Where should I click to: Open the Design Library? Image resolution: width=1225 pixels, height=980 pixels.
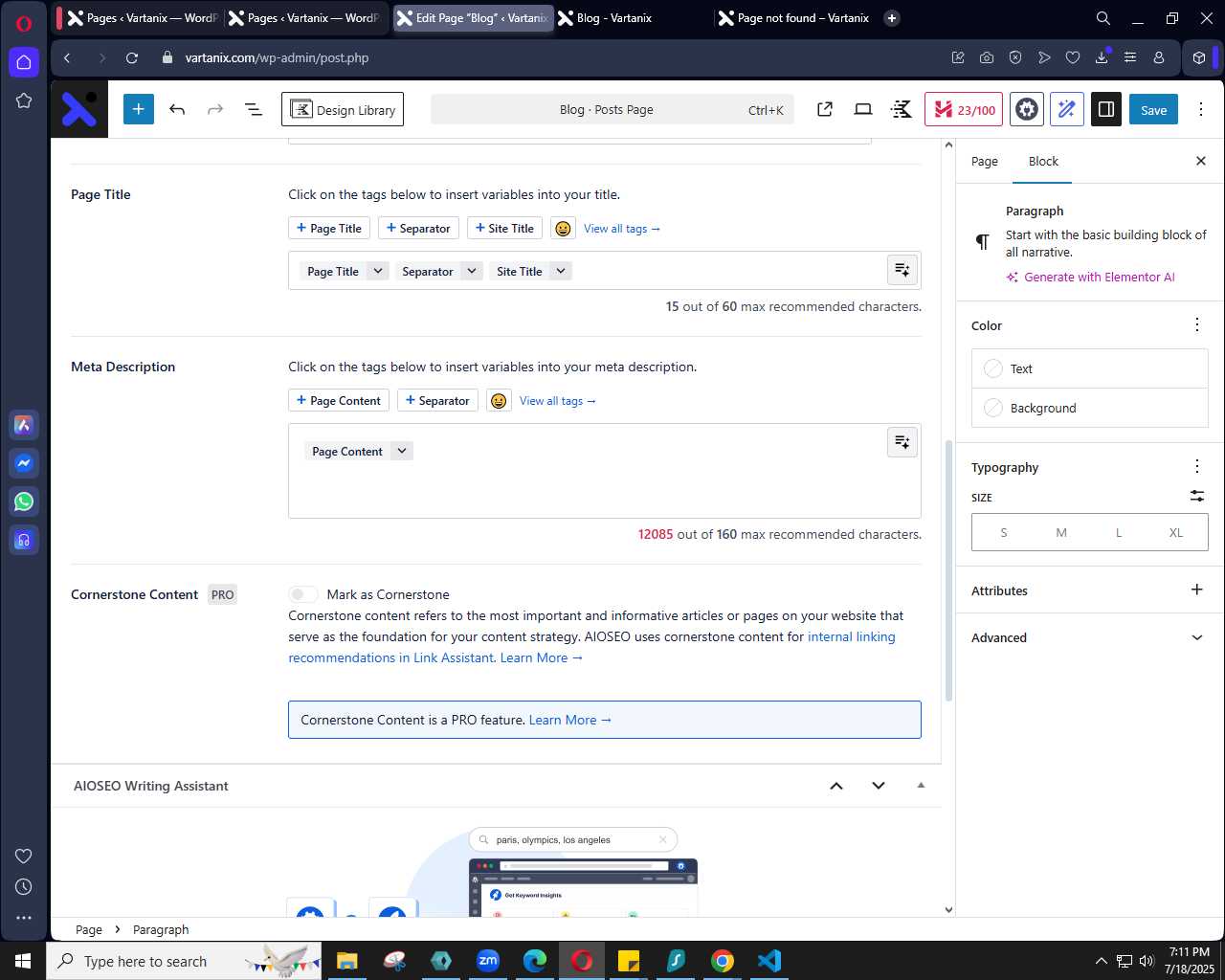pos(343,109)
